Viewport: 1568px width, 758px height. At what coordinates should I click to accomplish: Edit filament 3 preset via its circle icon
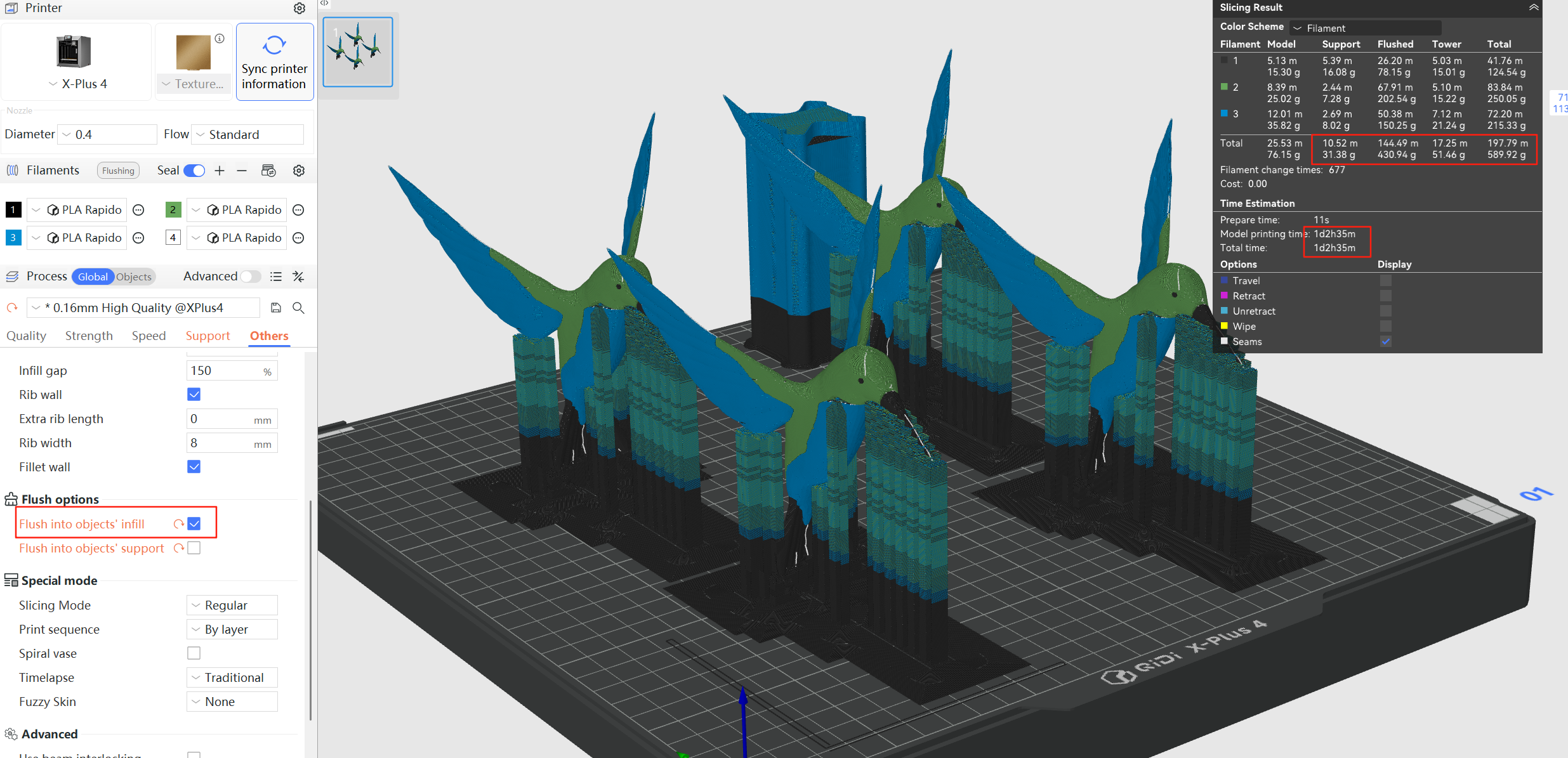(138, 238)
